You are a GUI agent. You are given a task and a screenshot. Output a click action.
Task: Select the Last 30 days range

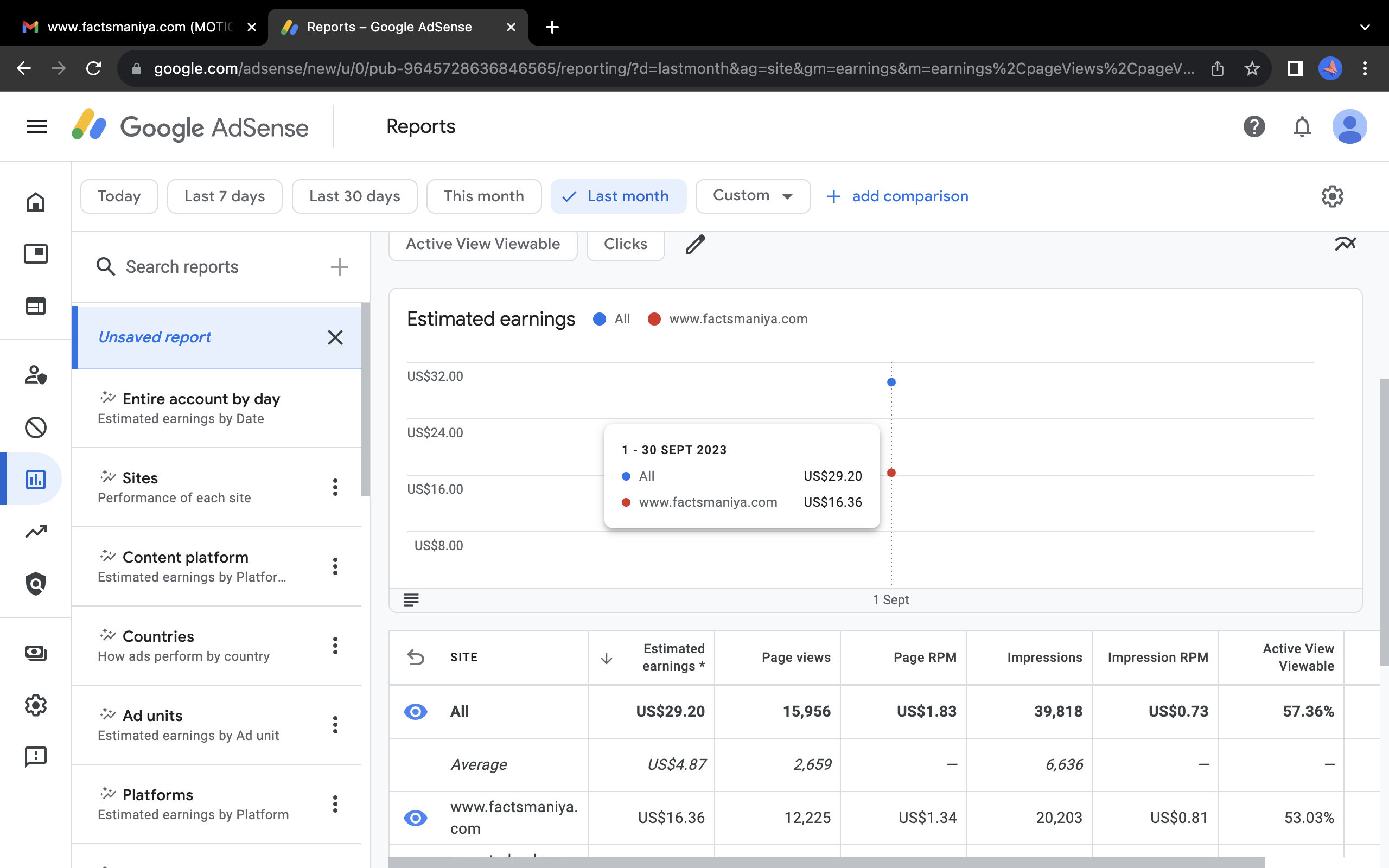point(354,196)
